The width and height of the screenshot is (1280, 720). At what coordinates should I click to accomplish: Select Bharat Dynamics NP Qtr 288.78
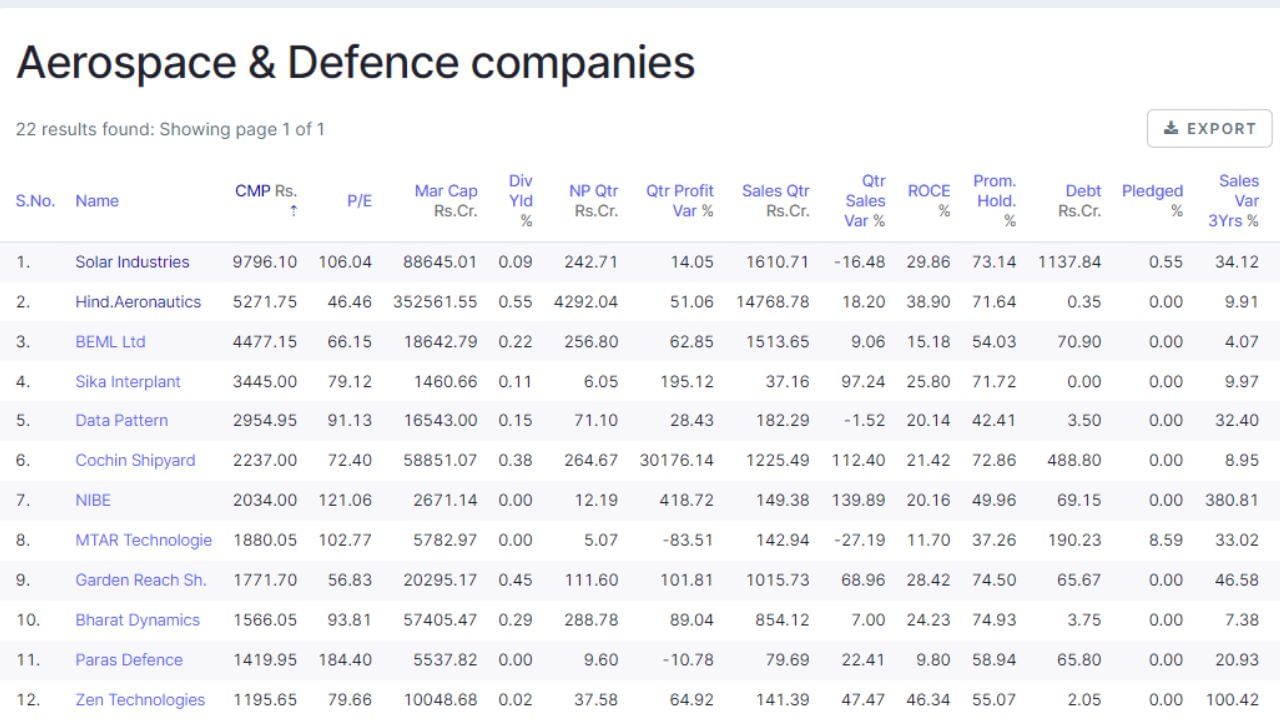pyautogui.click(x=592, y=620)
